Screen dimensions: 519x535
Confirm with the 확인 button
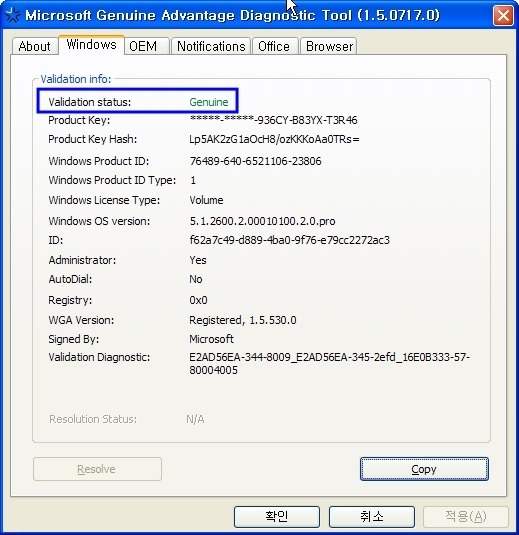277,517
